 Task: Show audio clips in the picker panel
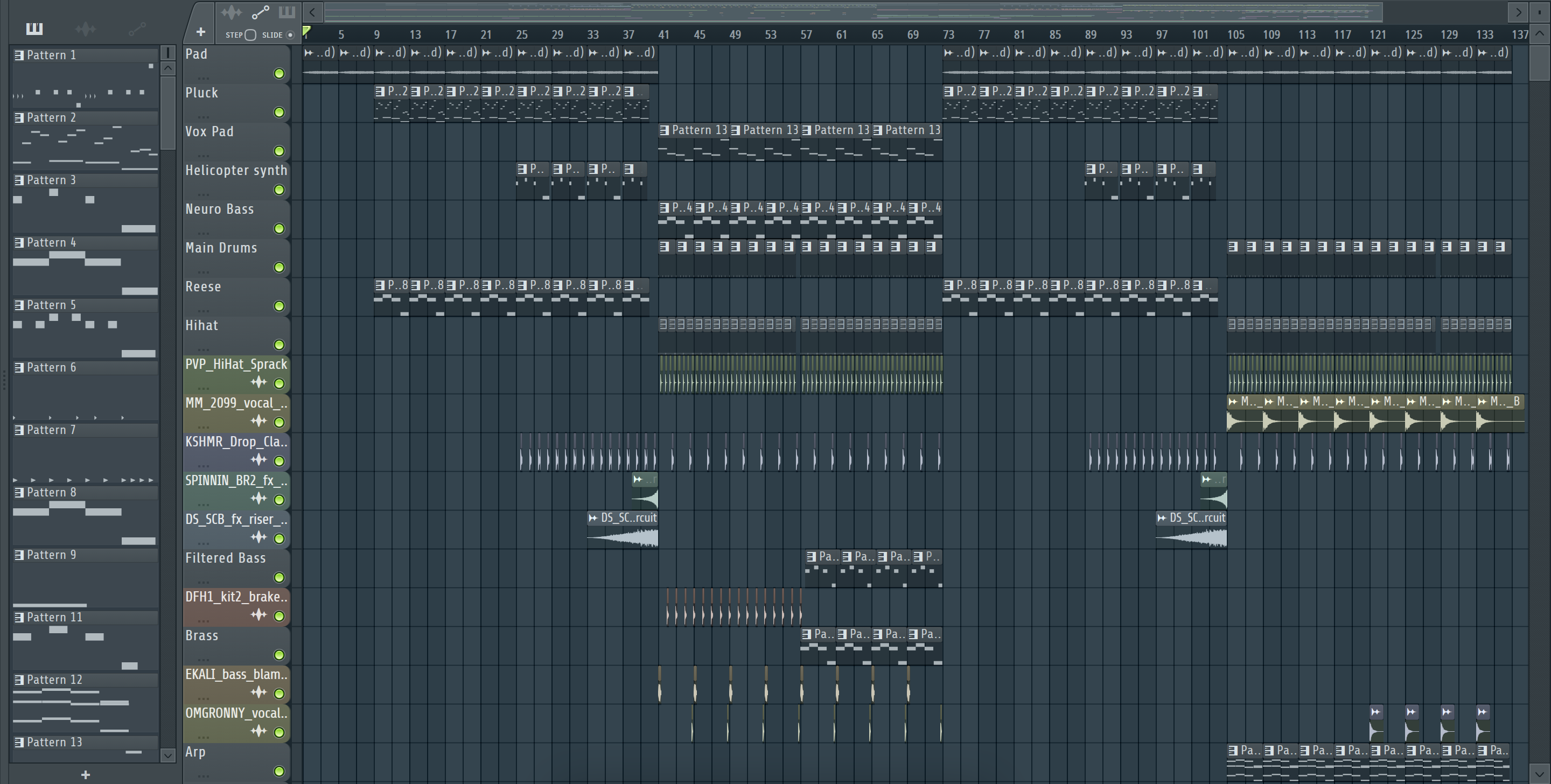coord(86,29)
